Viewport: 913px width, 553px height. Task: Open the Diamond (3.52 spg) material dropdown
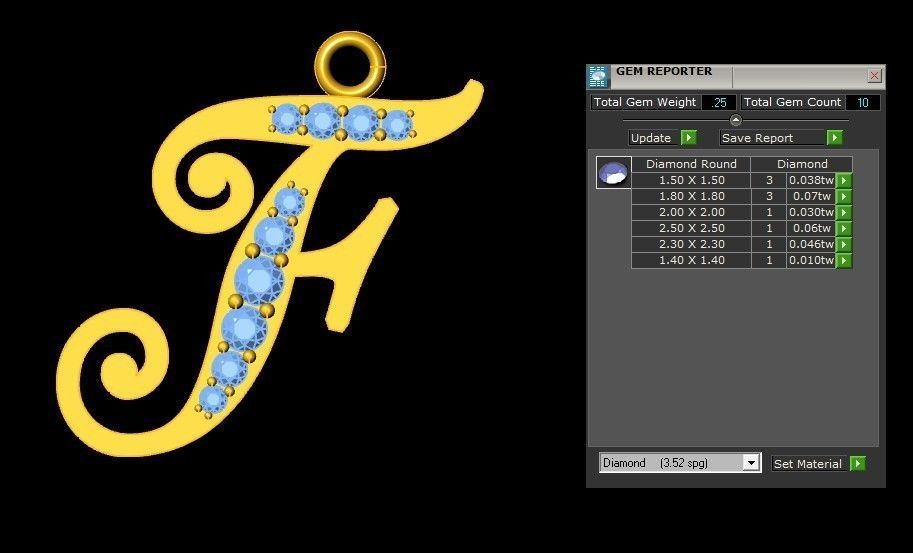pos(751,463)
